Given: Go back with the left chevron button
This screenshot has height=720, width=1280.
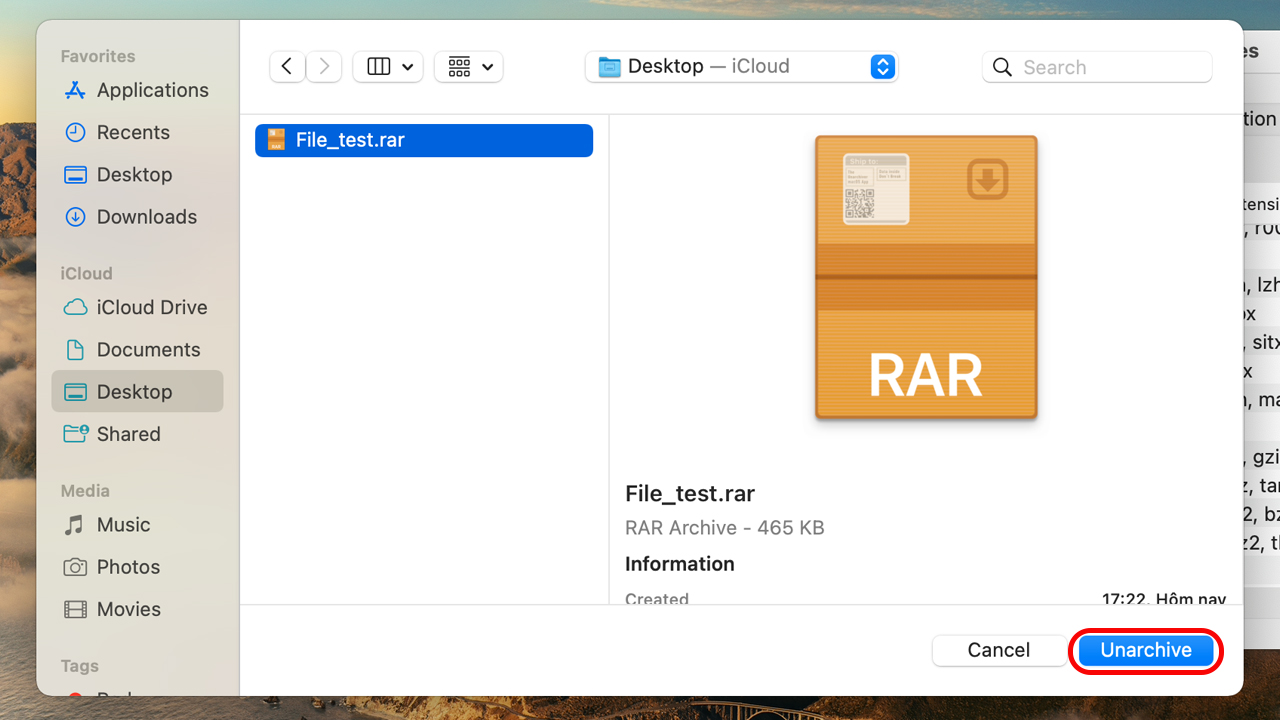Looking at the screenshot, I should click(x=287, y=67).
